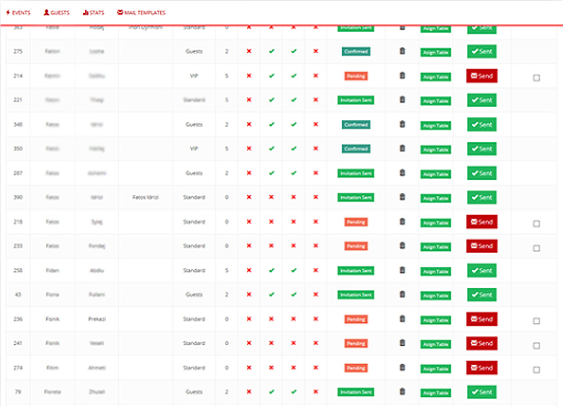Click "Guests" cell in row 79

(194, 392)
